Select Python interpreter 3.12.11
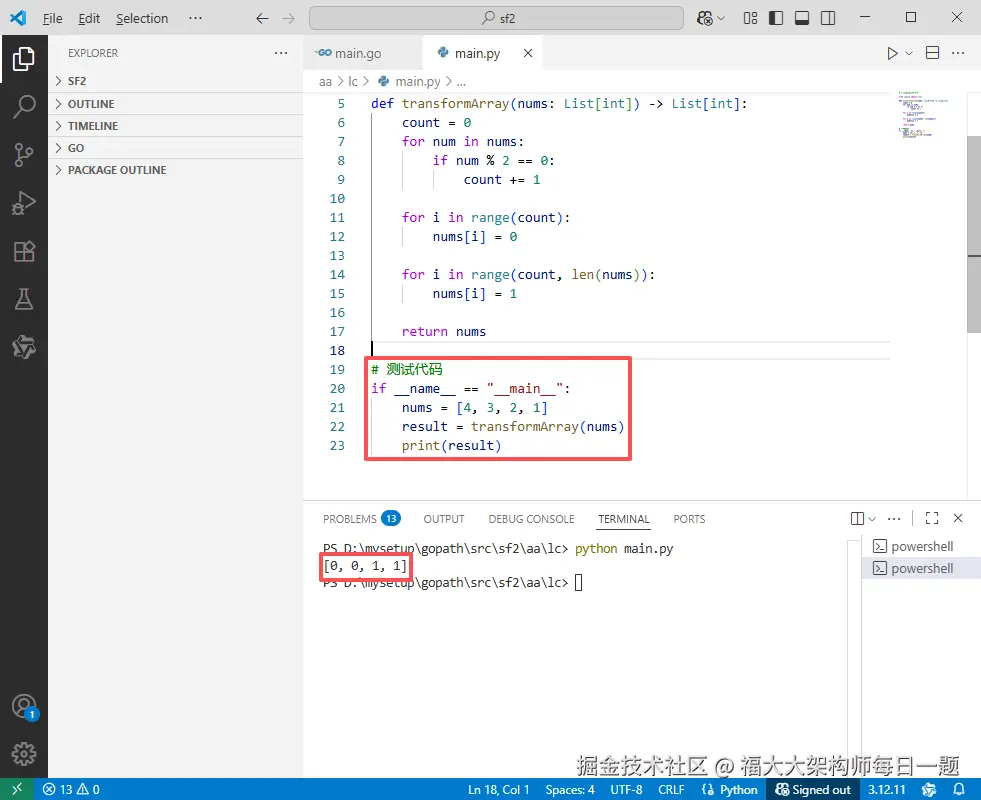 pyautogui.click(x=887, y=789)
